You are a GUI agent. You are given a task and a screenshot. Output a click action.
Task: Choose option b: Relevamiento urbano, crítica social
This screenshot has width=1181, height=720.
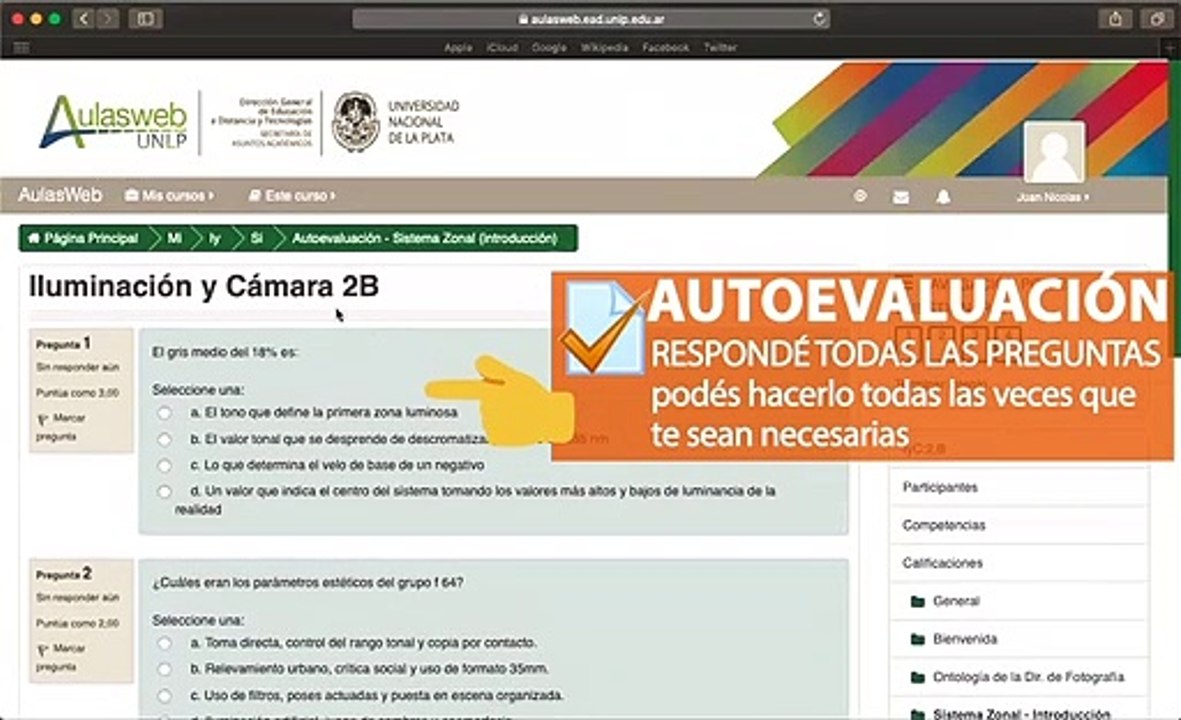pos(164,670)
